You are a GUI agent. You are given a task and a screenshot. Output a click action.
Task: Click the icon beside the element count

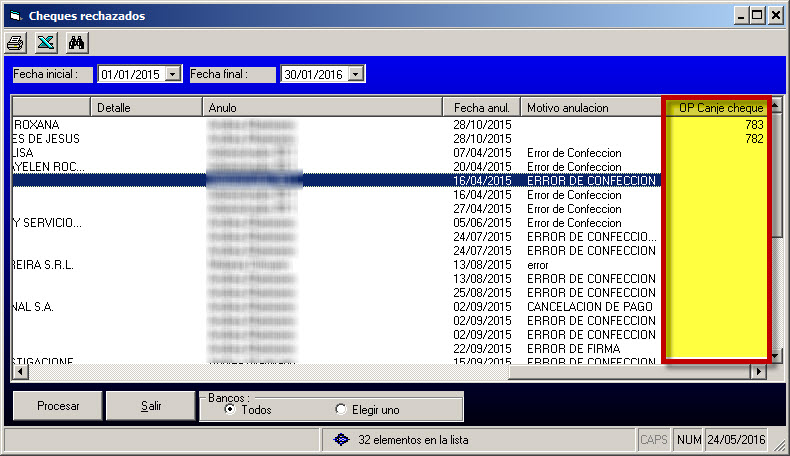340,440
